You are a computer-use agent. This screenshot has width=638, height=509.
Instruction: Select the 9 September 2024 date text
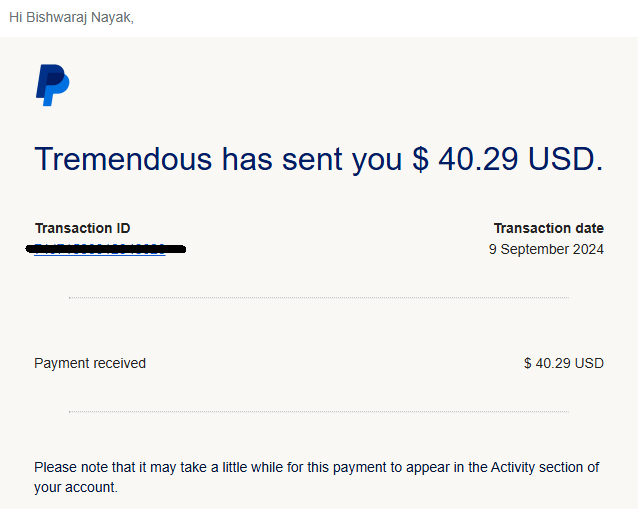(546, 249)
